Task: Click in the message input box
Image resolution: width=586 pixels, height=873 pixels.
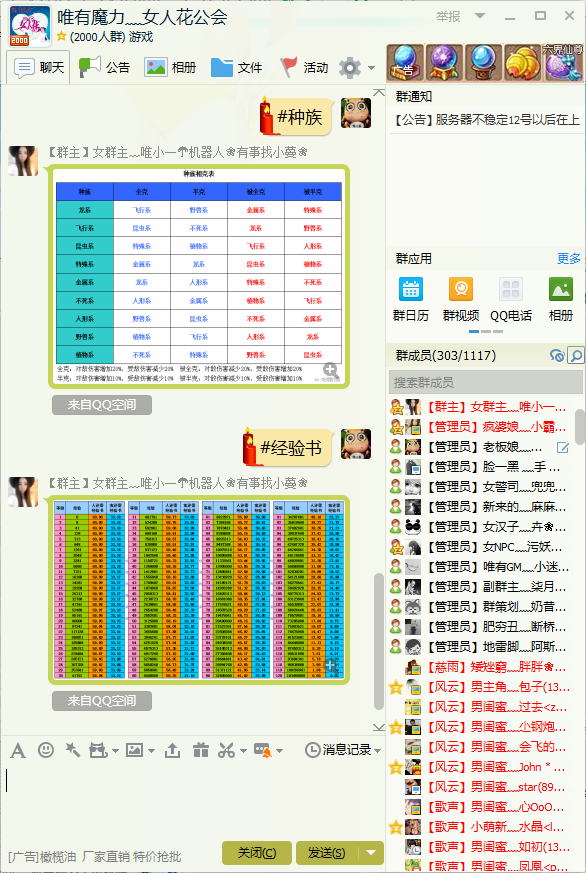Action: click(x=192, y=802)
